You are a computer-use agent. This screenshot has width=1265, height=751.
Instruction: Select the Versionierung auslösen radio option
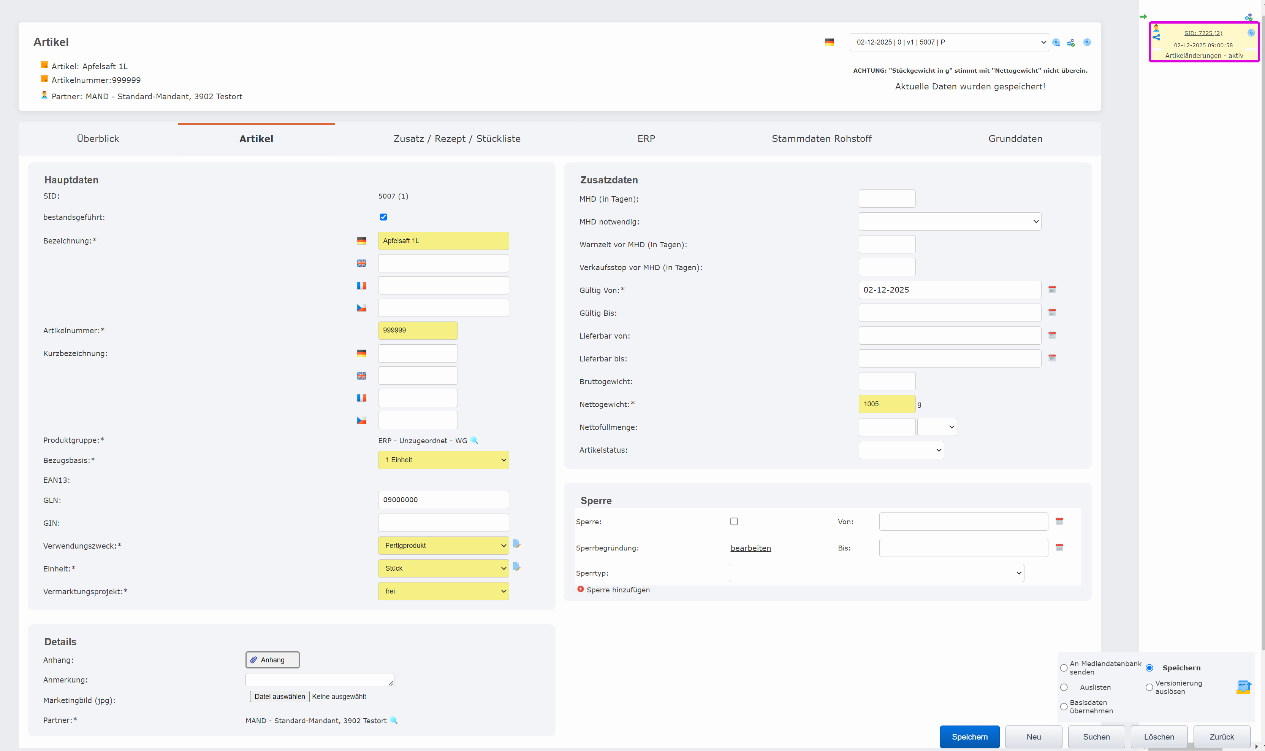[1149, 687]
